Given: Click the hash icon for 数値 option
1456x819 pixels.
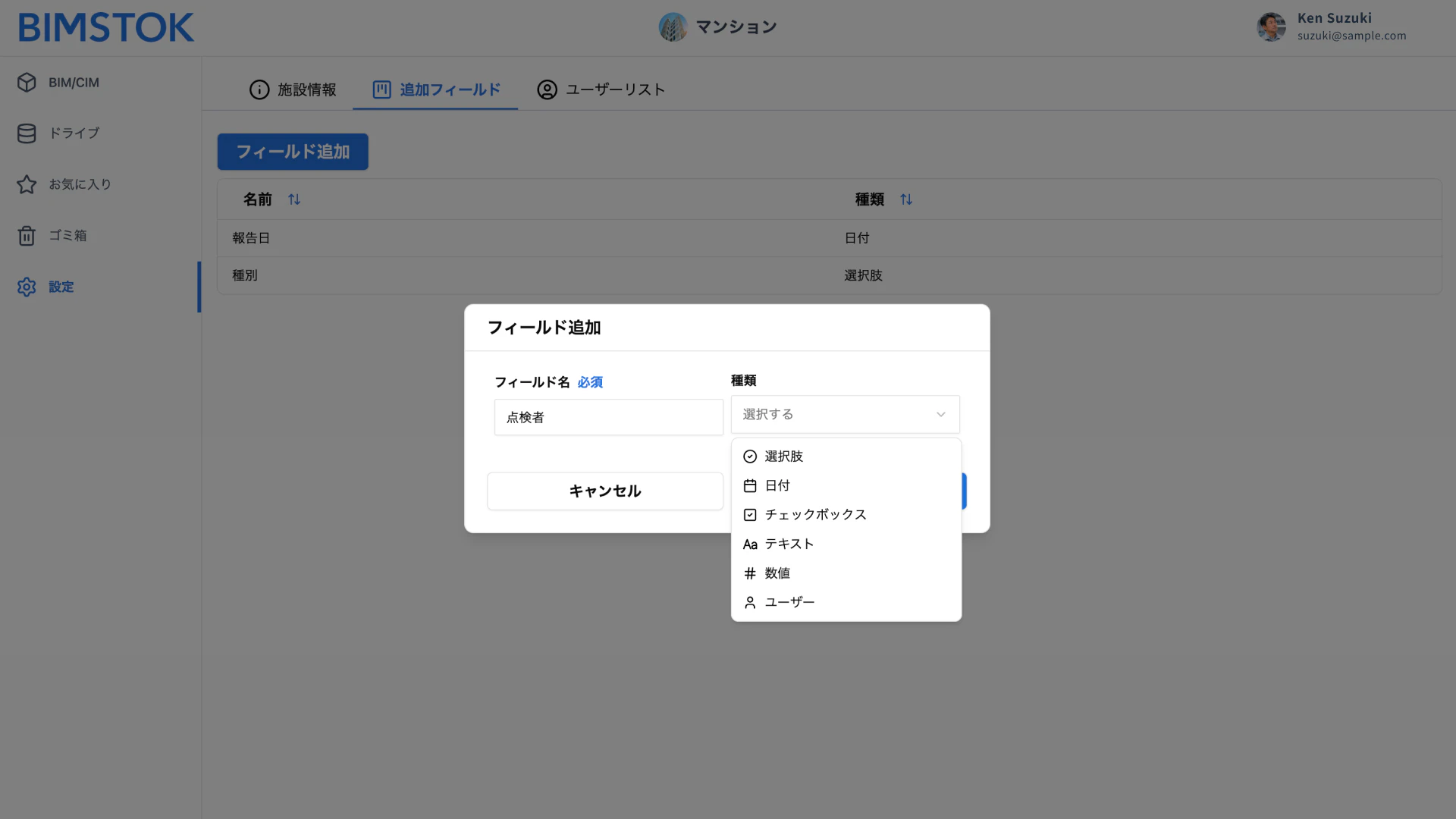Looking at the screenshot, I should tap(750, 573).
